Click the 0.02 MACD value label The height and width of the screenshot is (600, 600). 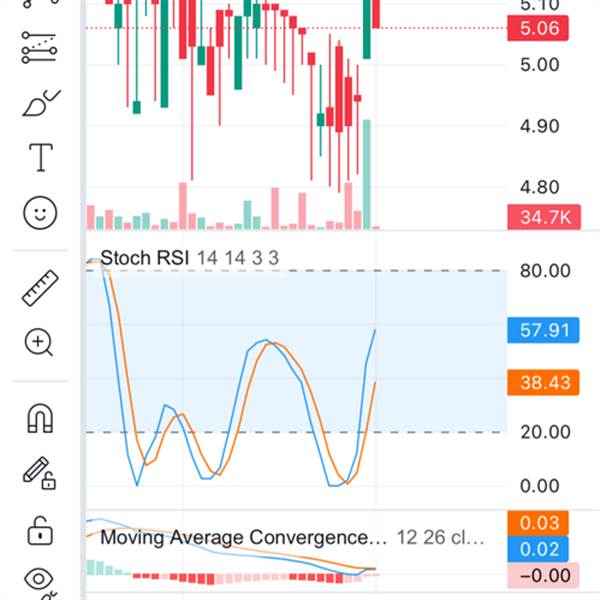538,549
